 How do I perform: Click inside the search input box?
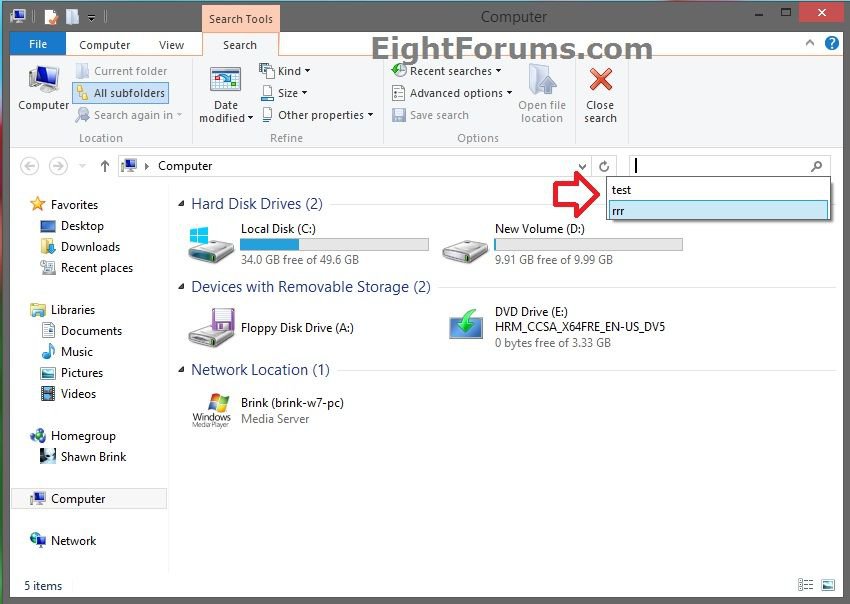(718, 166)
